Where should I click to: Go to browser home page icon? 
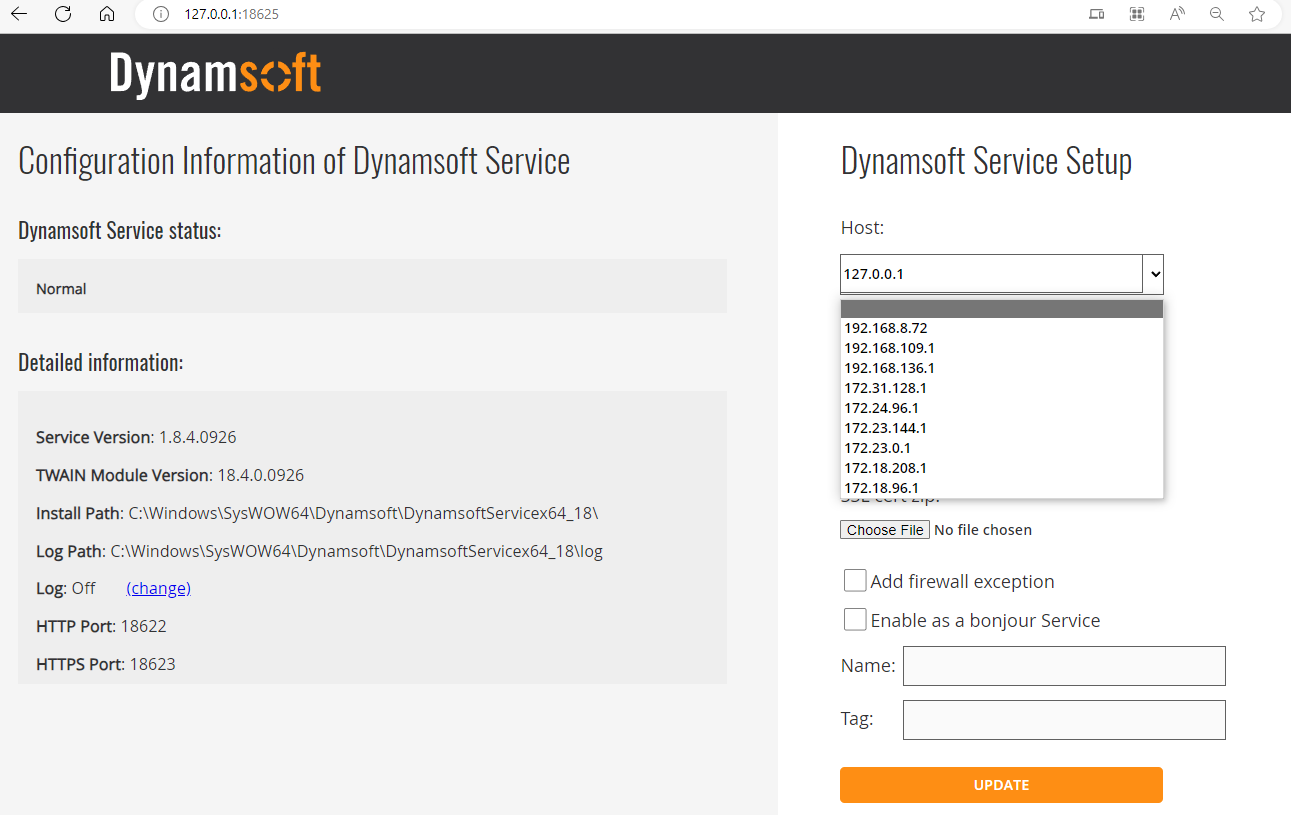107,14
